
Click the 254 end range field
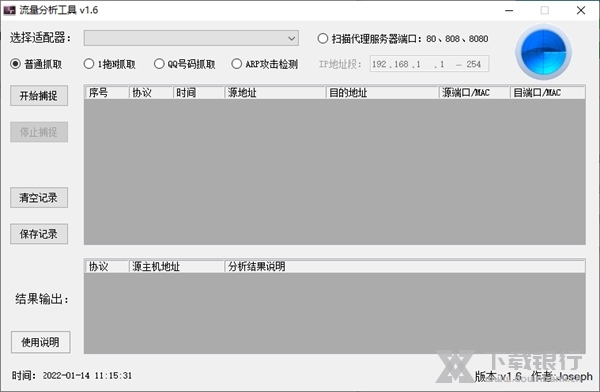pyautogui.click(x=474, y=64)
